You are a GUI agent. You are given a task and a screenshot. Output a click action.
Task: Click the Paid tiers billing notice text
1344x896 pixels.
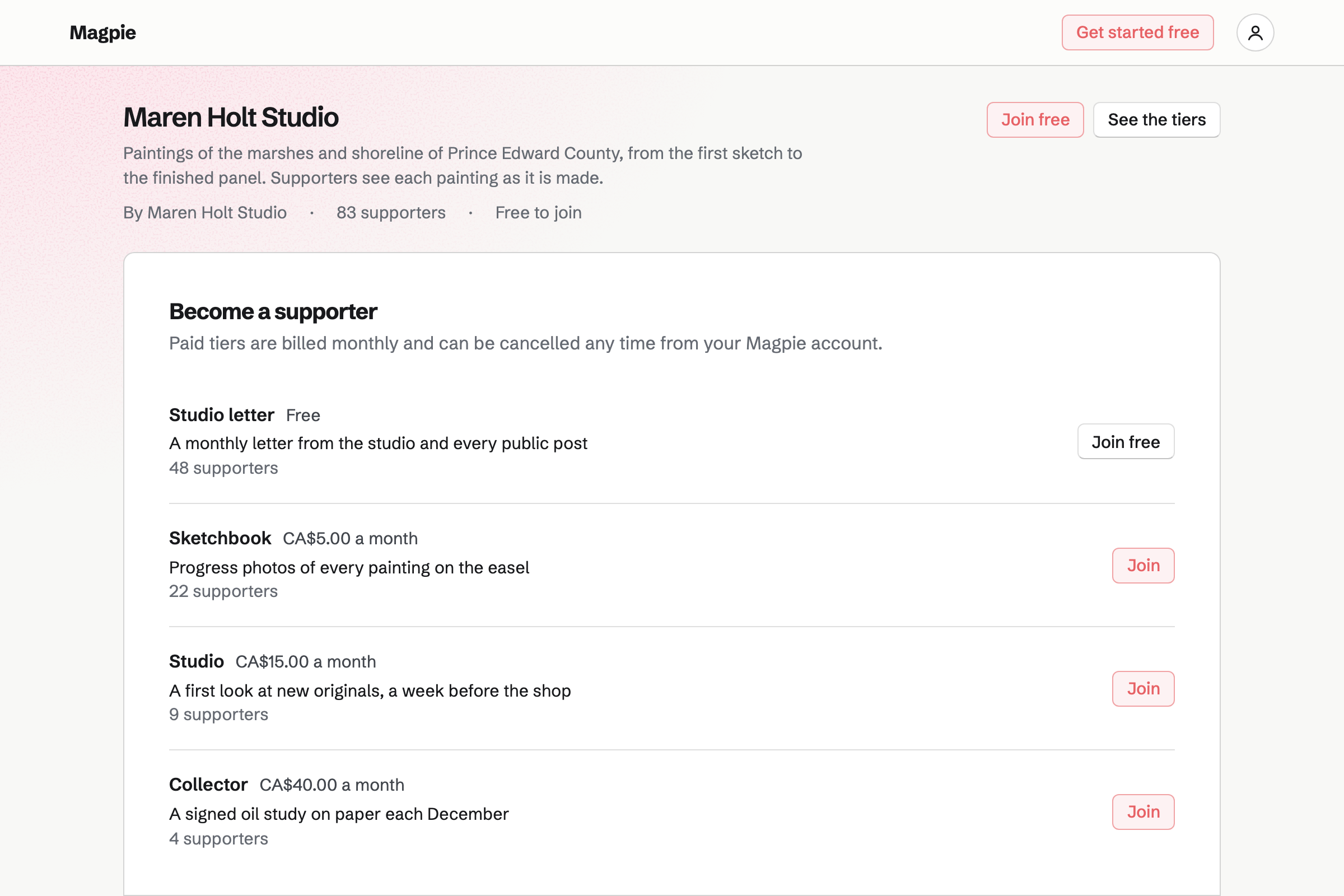526,343
